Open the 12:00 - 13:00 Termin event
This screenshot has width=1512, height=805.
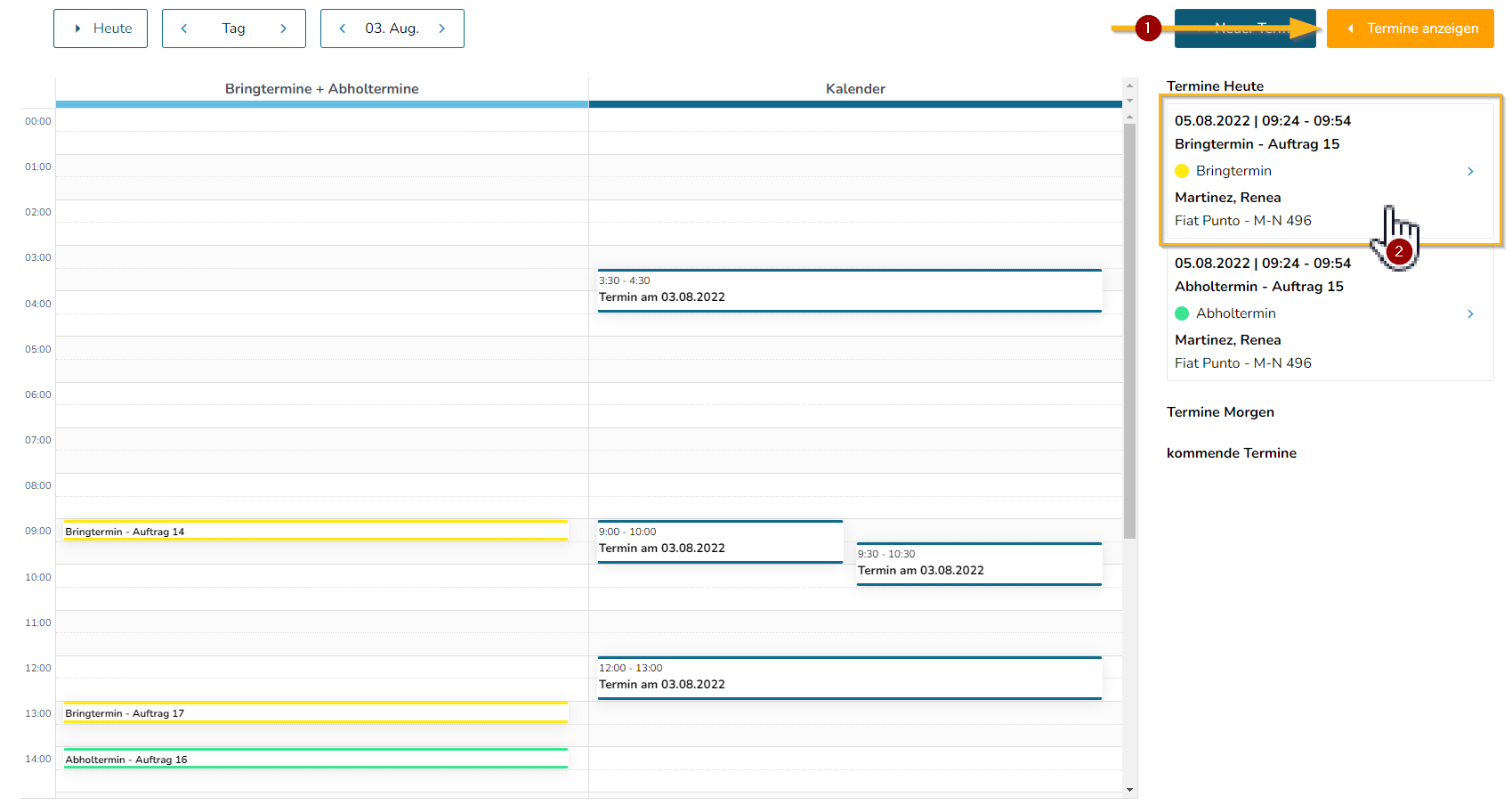click(850, 678)
